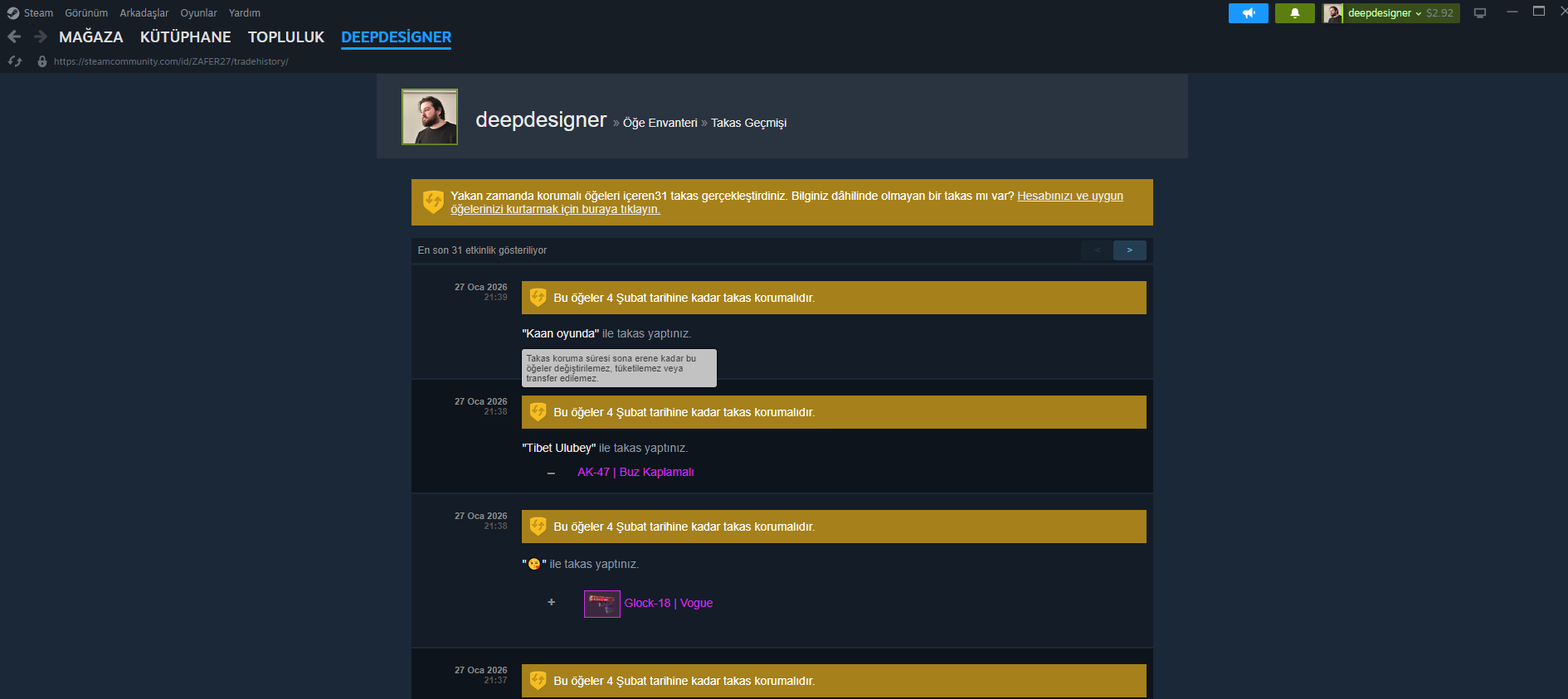This screenshot has width=1568, height=699.
Task: Switch to the DEEPDESİGNER tab
Action: pyautogui.click(x=397, y=37)
